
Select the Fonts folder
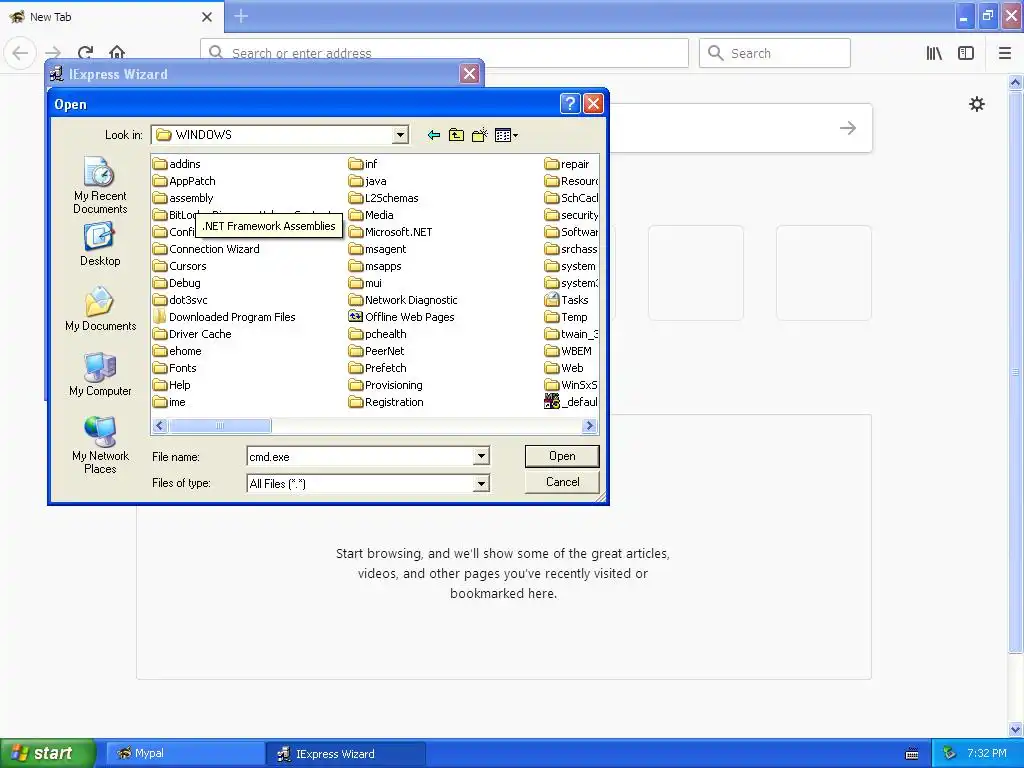point(174,368)
